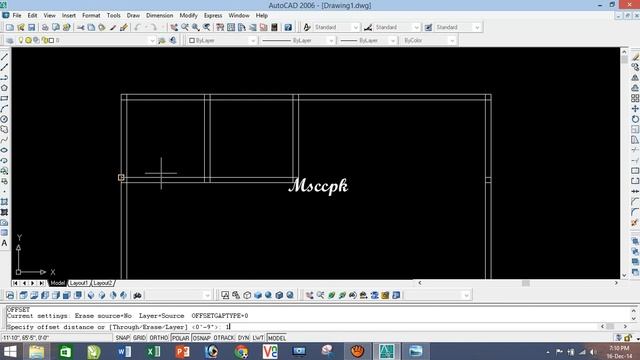Click the color swatch in ByLayer color control
Viewport: 640px width, 360px height.
click(x=192, y=40)
